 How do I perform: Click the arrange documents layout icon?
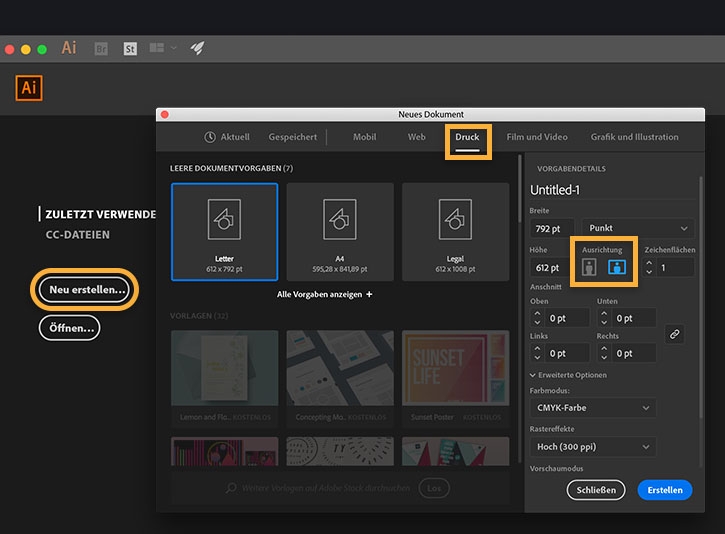click(157, 48)
